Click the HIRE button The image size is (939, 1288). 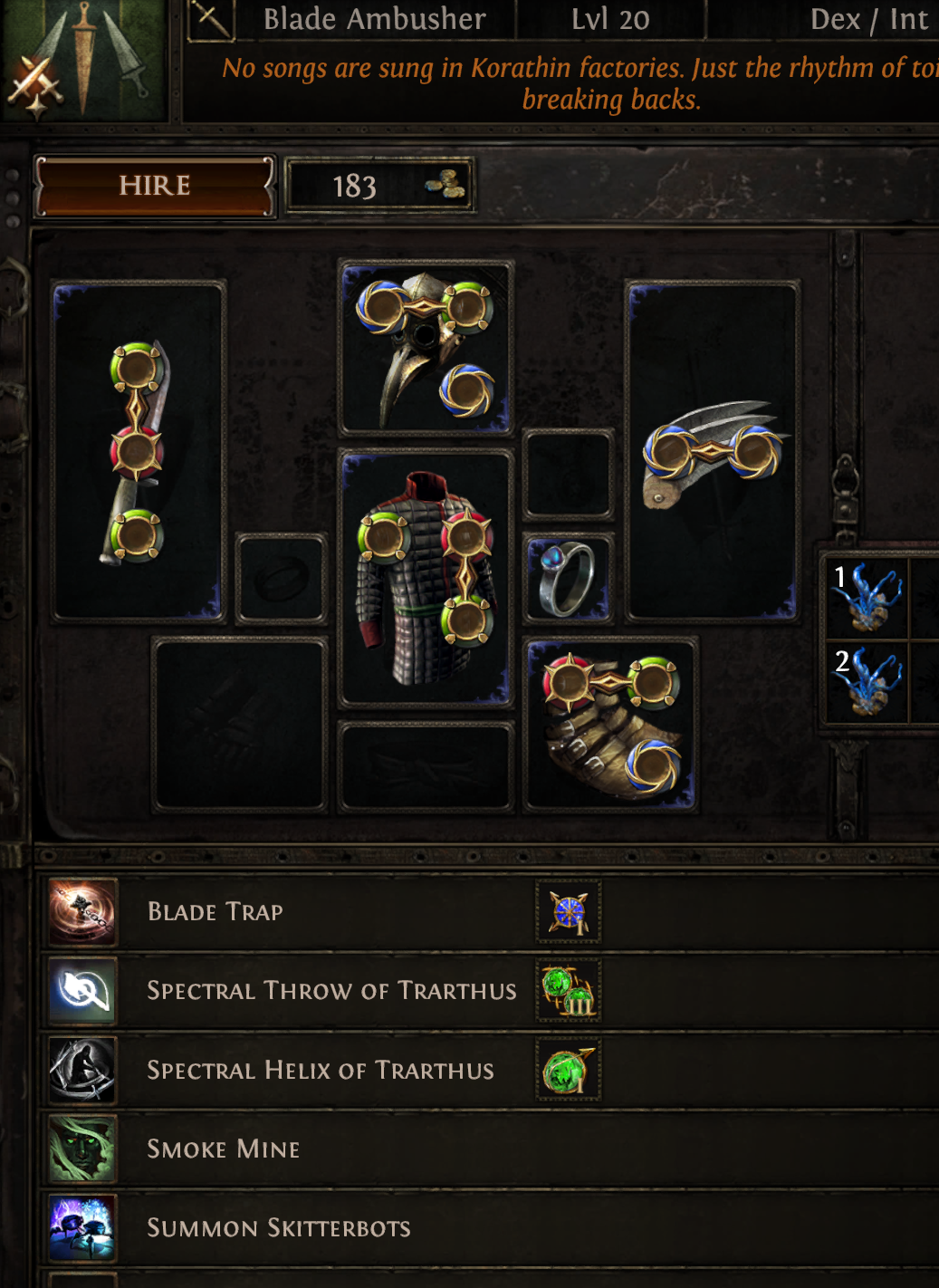[154, 186]
